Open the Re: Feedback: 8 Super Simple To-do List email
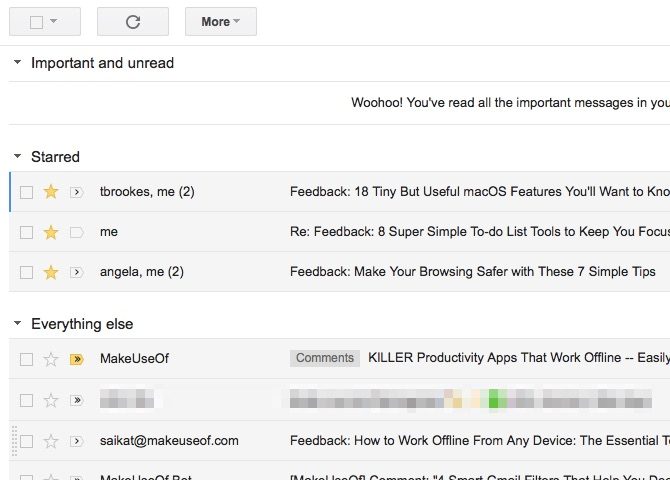 480,232
